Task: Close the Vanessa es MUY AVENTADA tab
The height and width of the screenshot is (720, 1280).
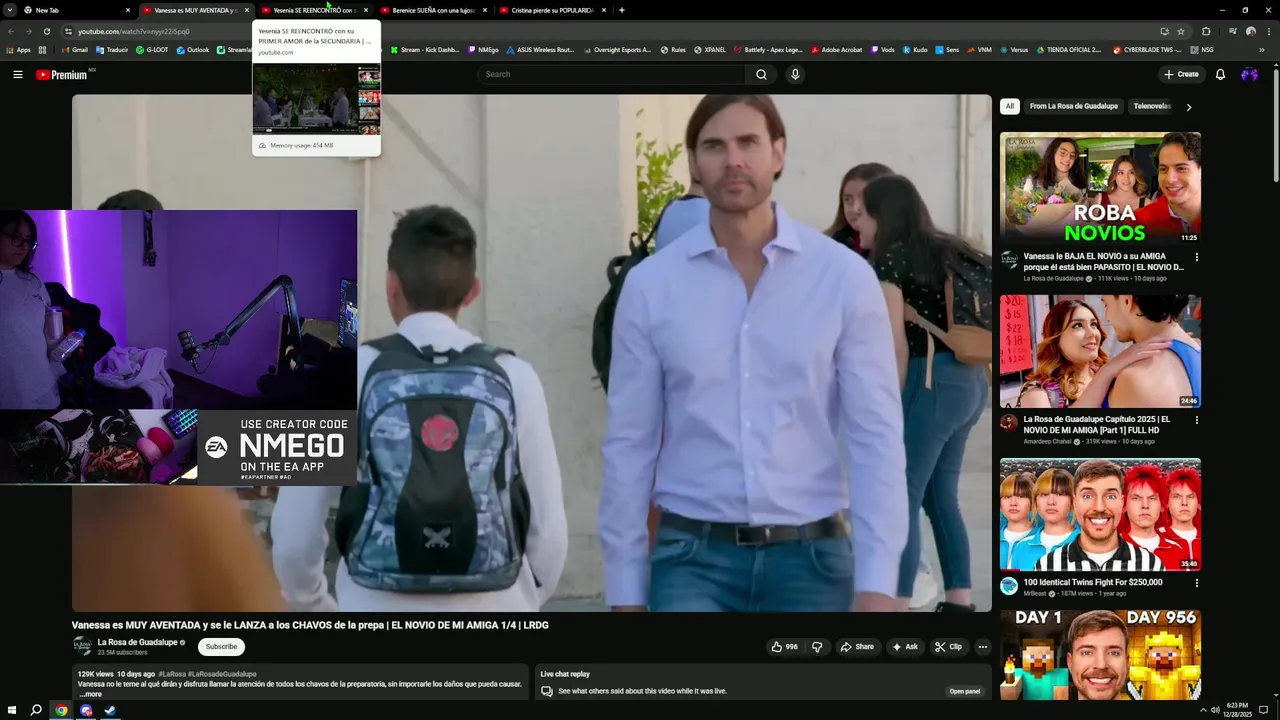Action: pos(246,10)
